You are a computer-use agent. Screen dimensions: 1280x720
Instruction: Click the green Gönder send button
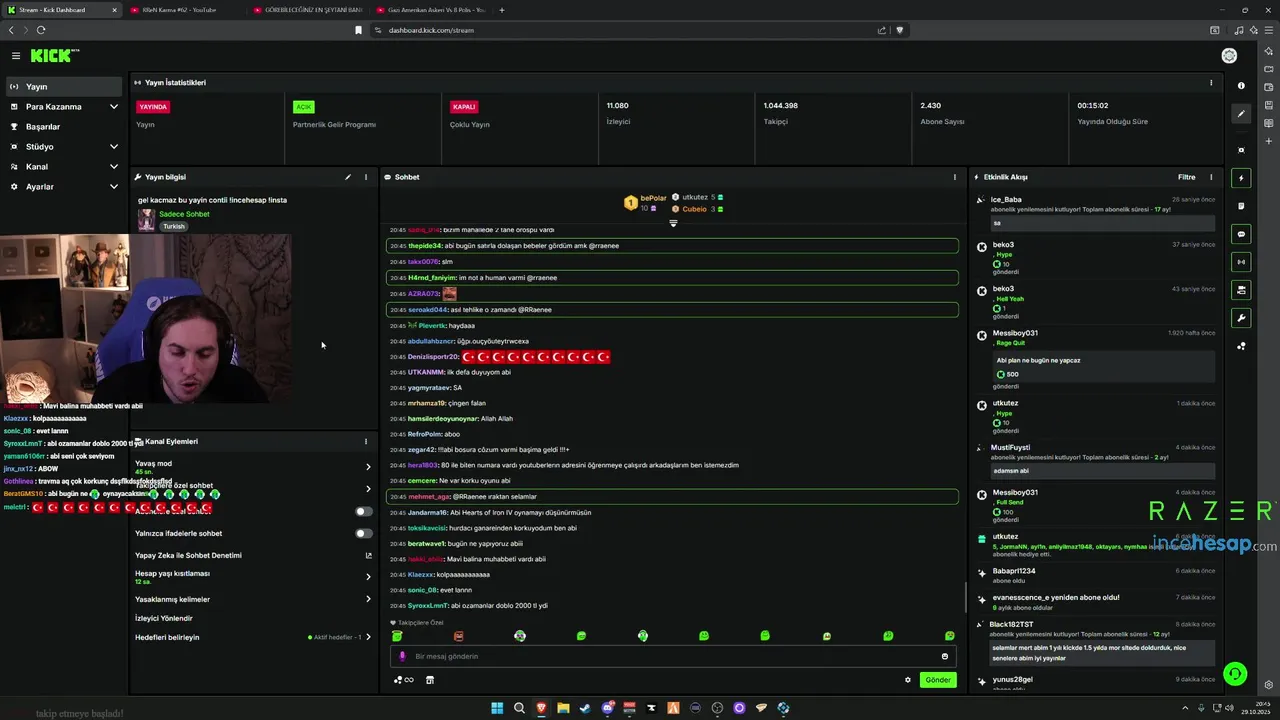[938, 680]
